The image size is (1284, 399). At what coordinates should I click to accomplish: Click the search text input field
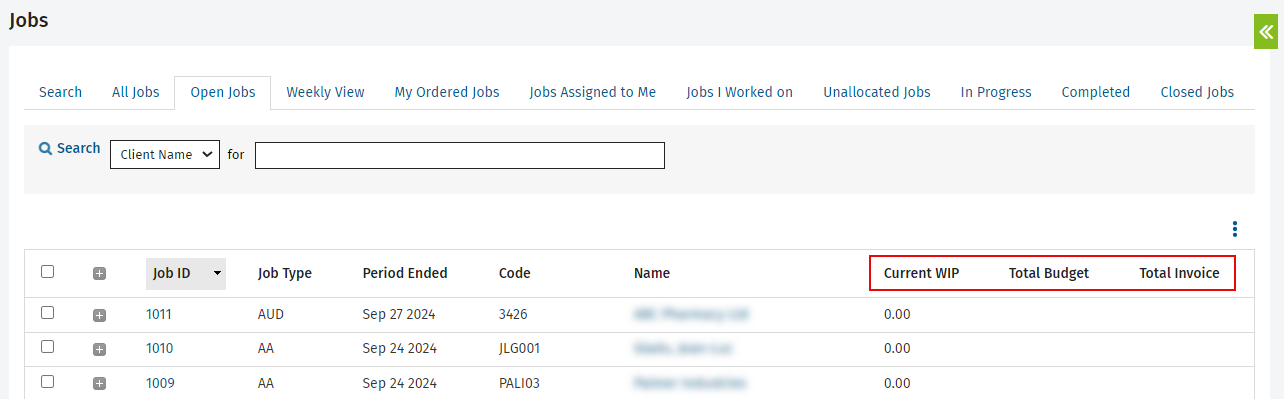[x=460, y=156]
